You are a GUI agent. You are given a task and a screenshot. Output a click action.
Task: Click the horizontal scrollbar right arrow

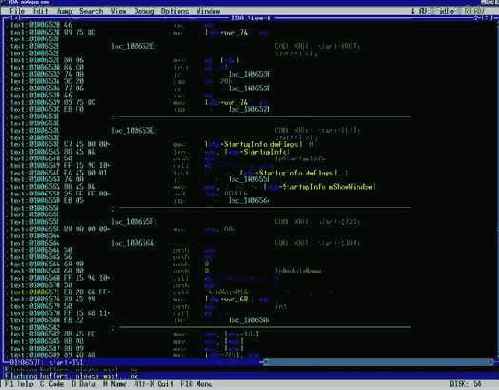click(492, 362)
